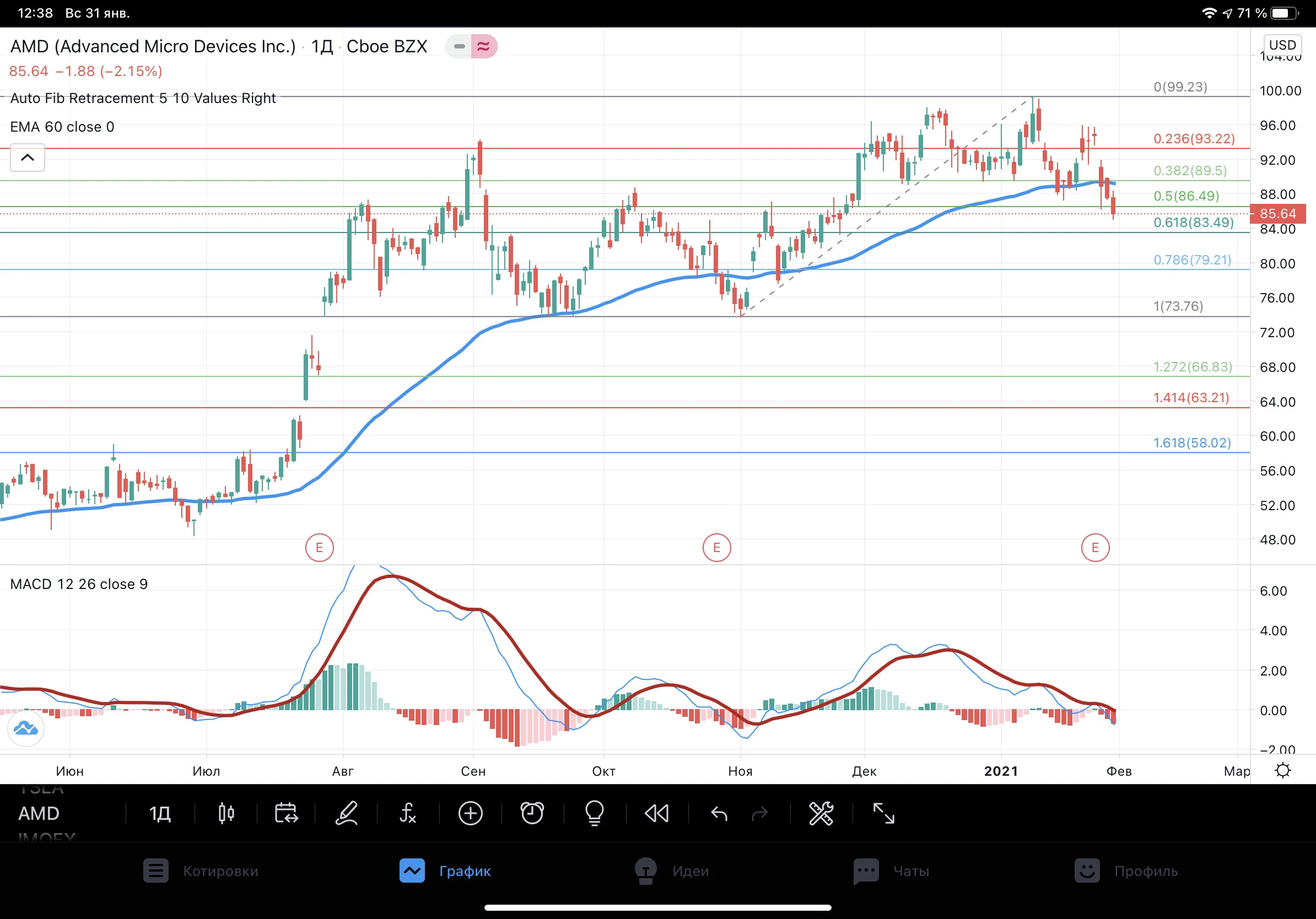Switch to the Котировки tab
Screen dimensions: 1316x919
click(201, 871)
